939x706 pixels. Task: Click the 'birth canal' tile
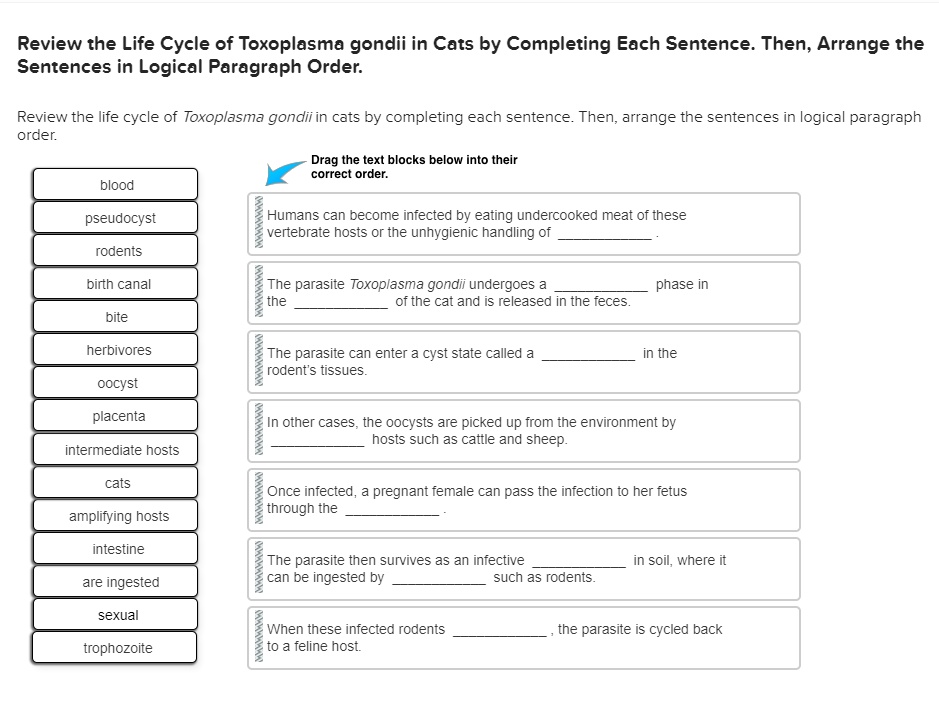coord(115,283)
